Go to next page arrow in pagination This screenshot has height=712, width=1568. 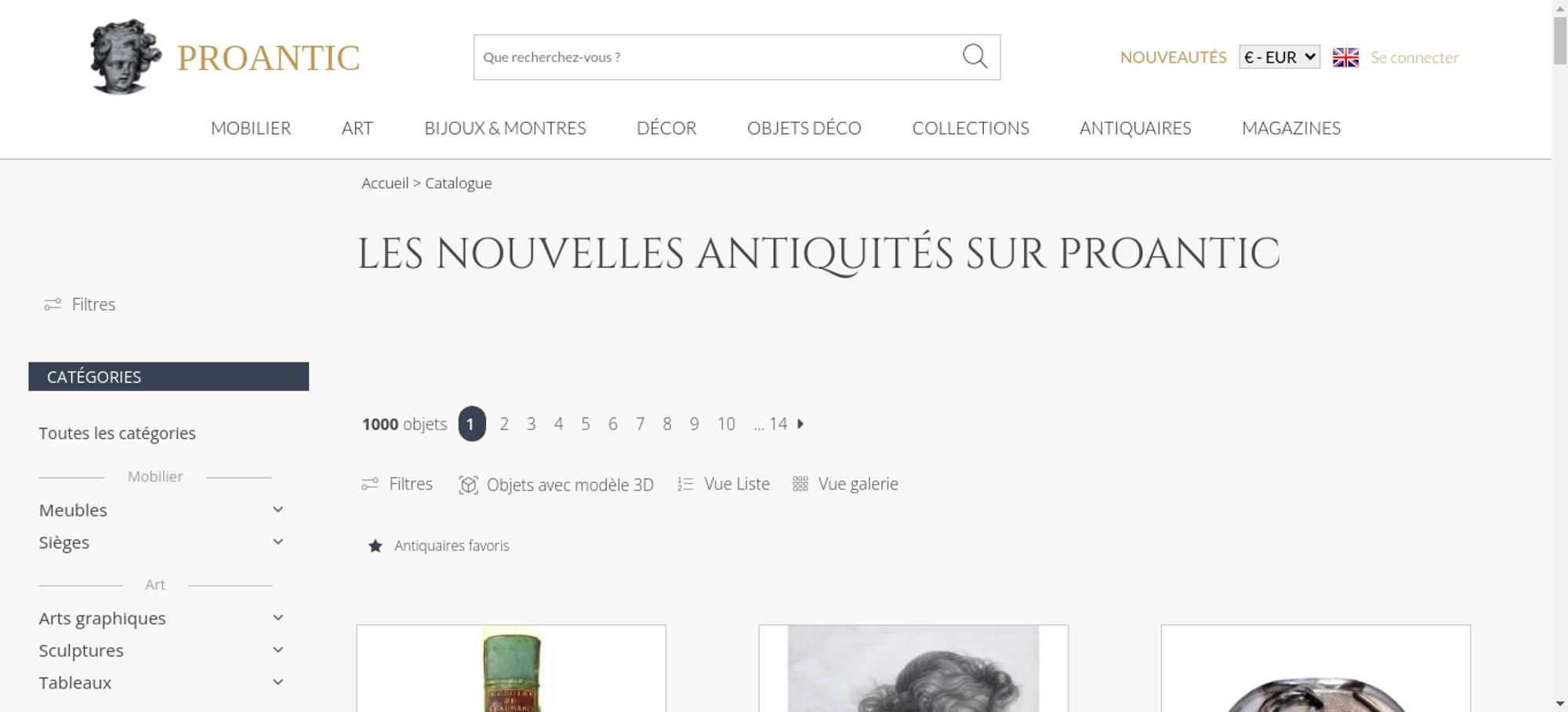[x=800, y=423]
